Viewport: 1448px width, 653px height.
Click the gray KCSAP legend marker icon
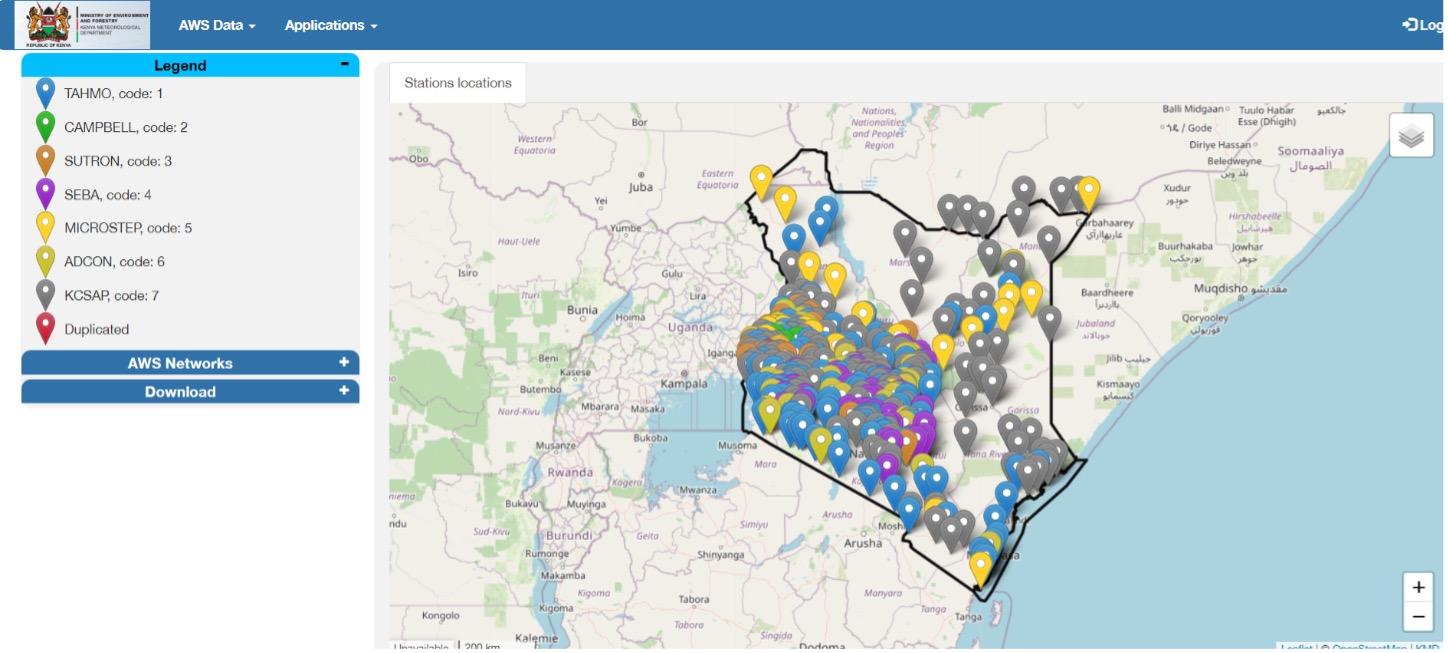click(45, 294)
